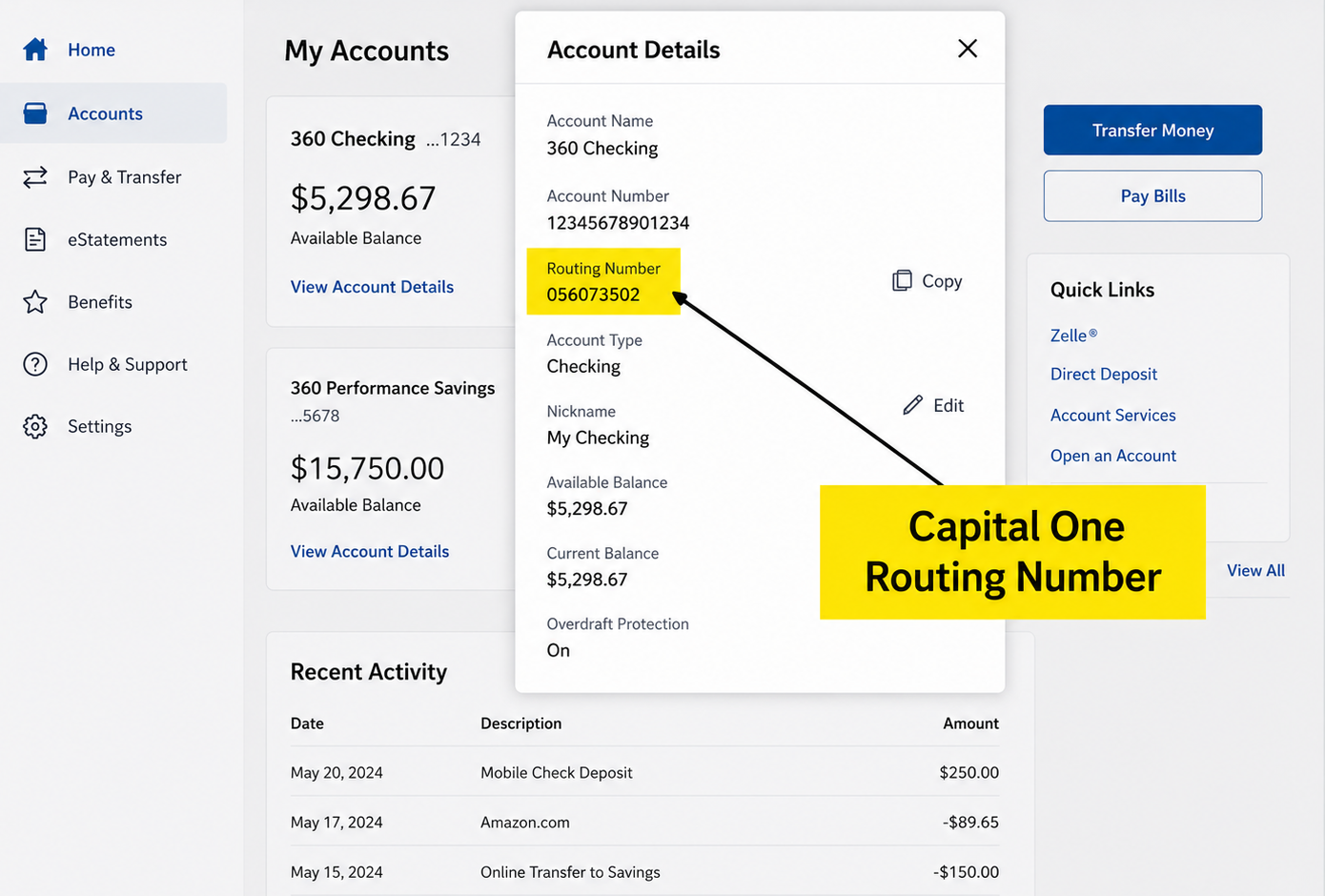The width and height of the screenshot is (1325, 896).
Task: Click the Date column header
Action: pyautogui.click(x=307, y=723)
